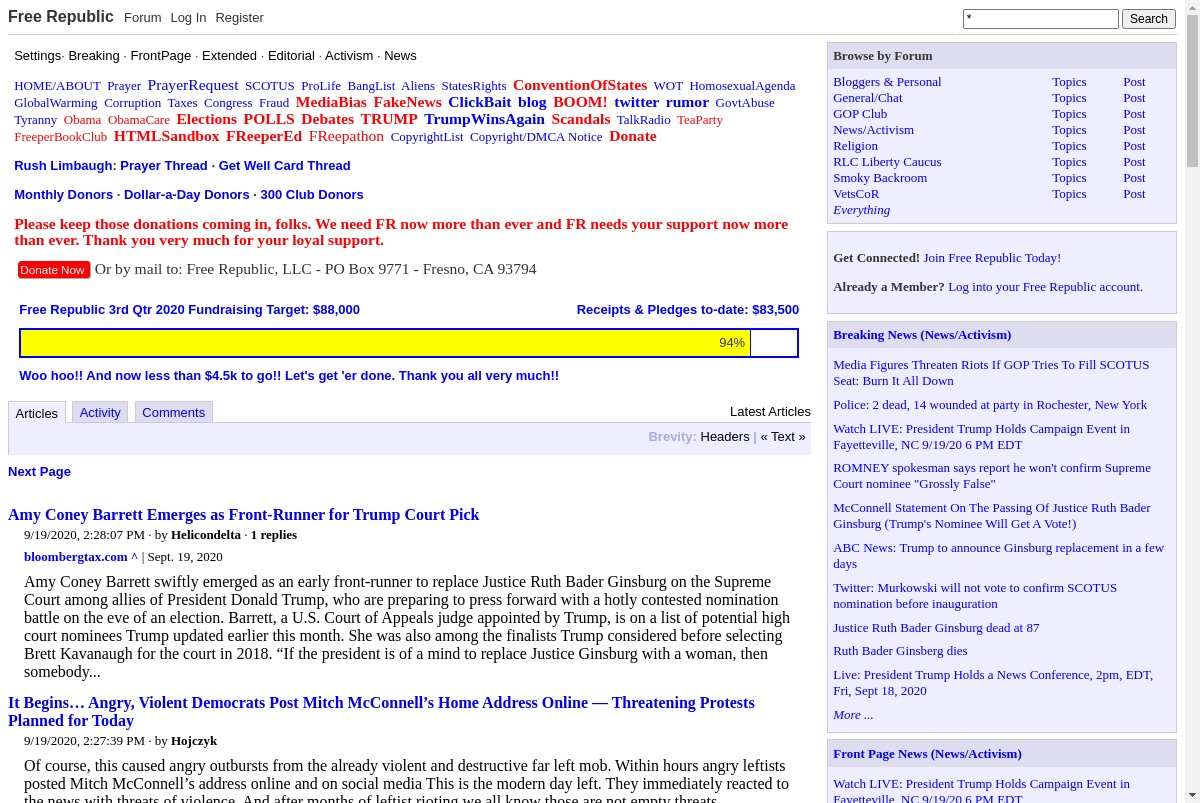Screen dimensions: 1200x803
Task: Open the MediaBias keyword link
Action: tap(331, 102)
